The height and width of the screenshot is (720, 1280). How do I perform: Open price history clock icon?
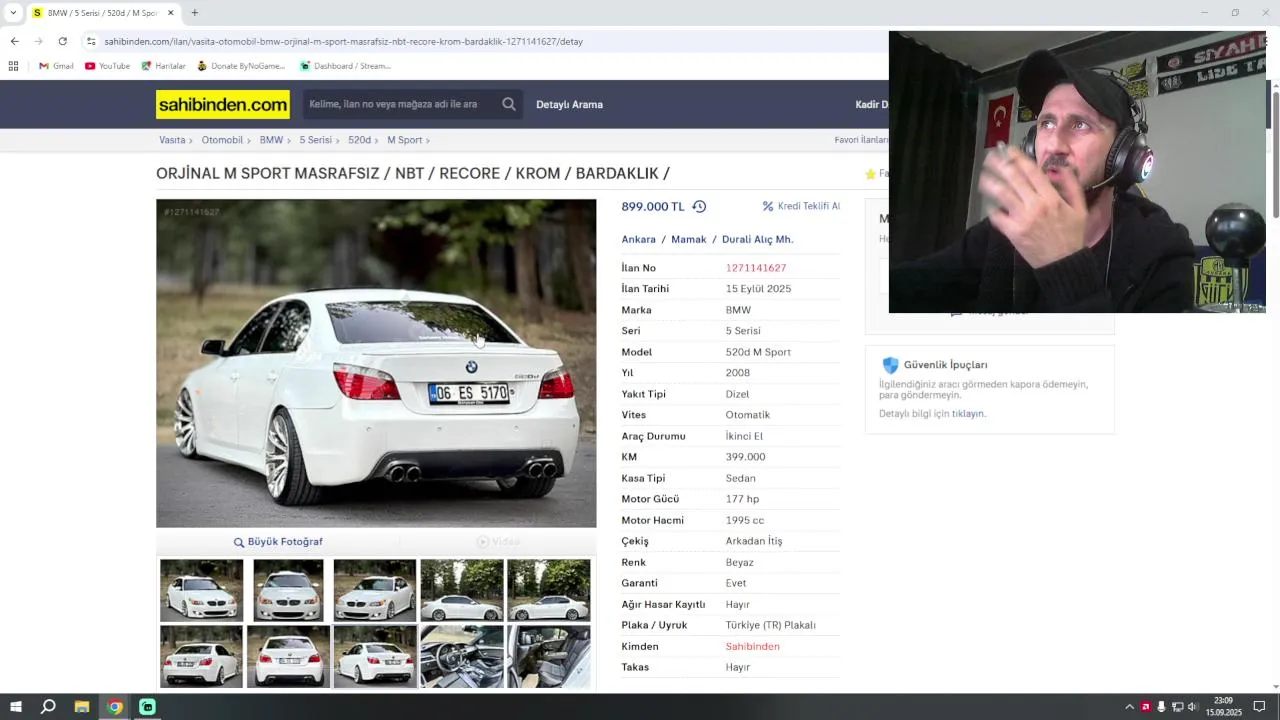pos(699,206)
